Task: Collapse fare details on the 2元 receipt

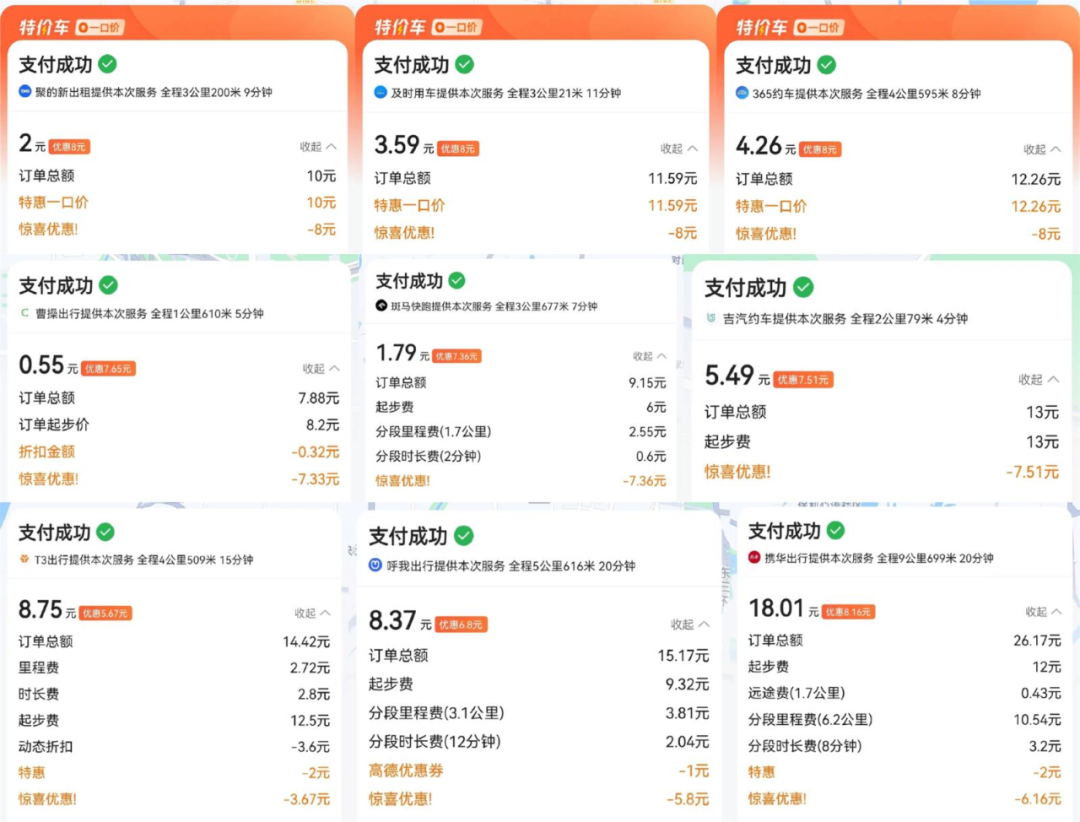Action: tap(318, 146)
